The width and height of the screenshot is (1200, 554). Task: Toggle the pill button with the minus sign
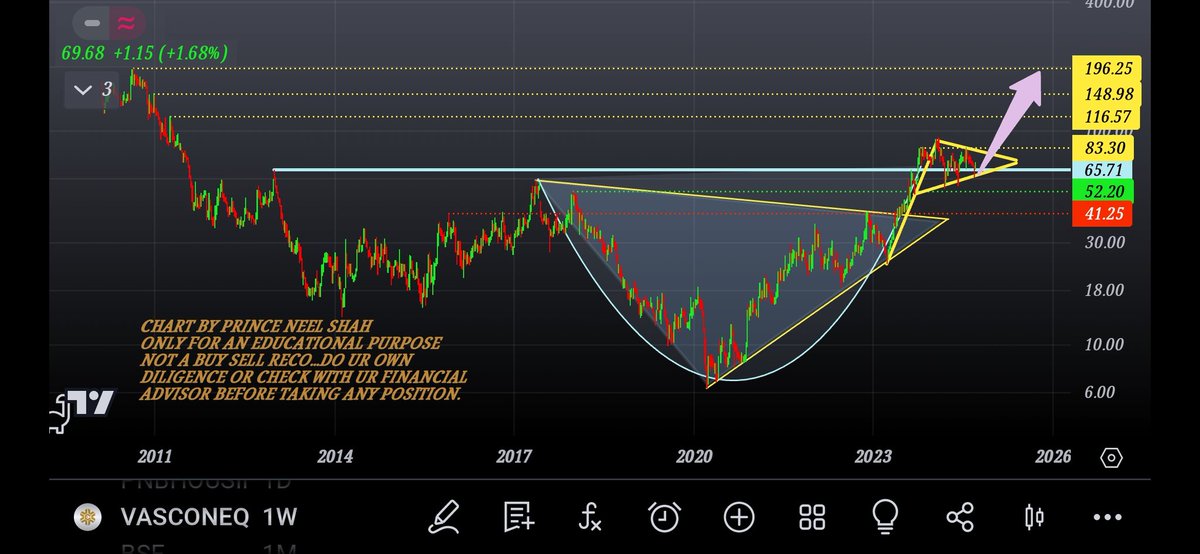pyautogui.click(x=91, y=22)
